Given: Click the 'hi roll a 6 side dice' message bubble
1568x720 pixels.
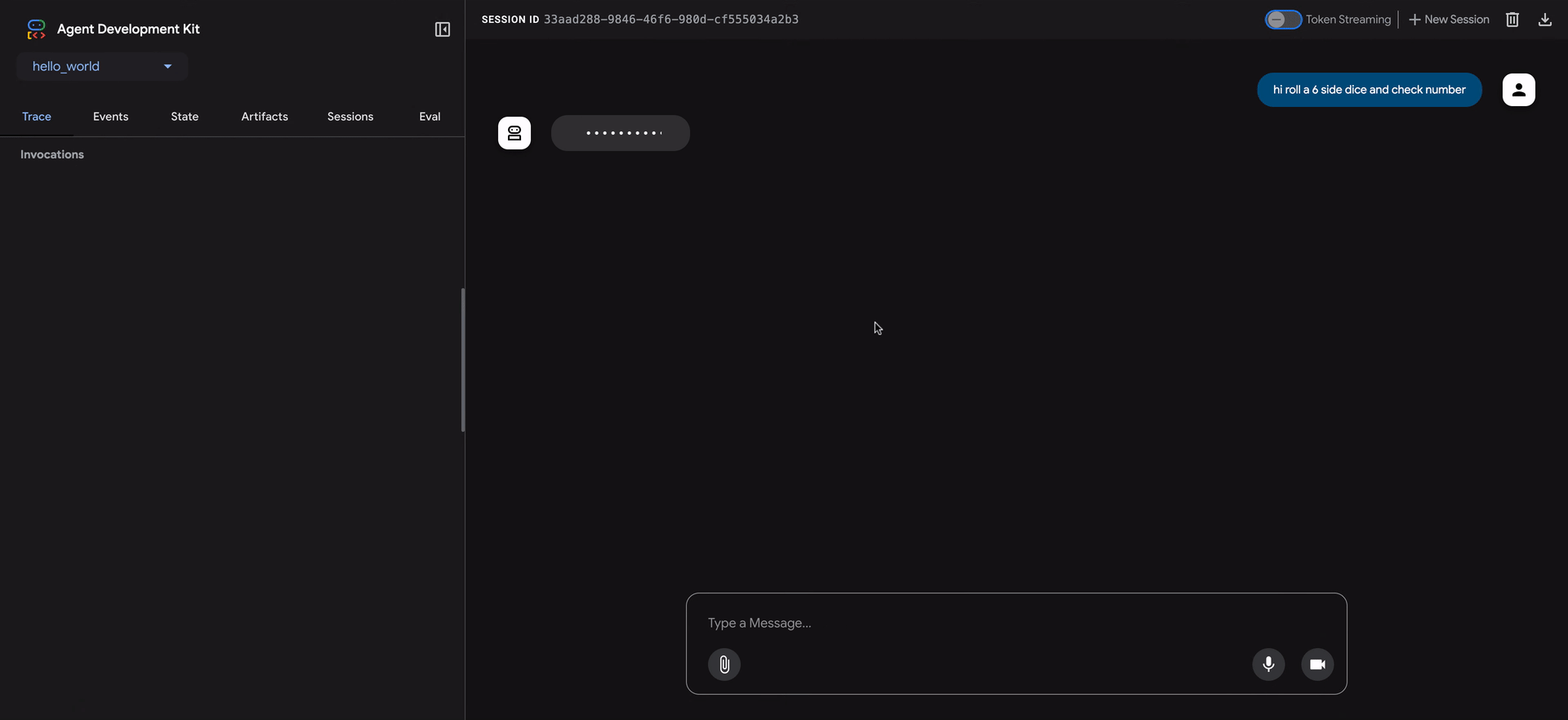Looking at the screenshot, I should (1369, 90).
